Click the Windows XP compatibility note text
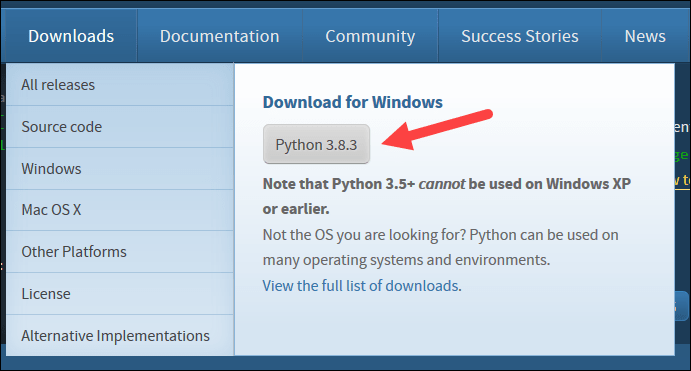This screenshot has width=691, height=371. pyautogui.click(x=446, y=196)
